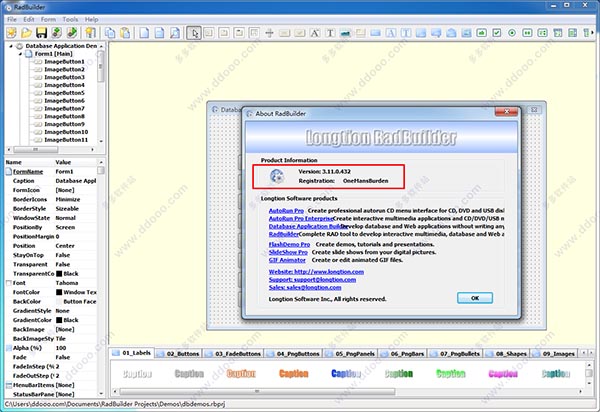This screenshot has width=600, height=412.
Task: Select the checkbox component icon
Action: tap(497, 33)
